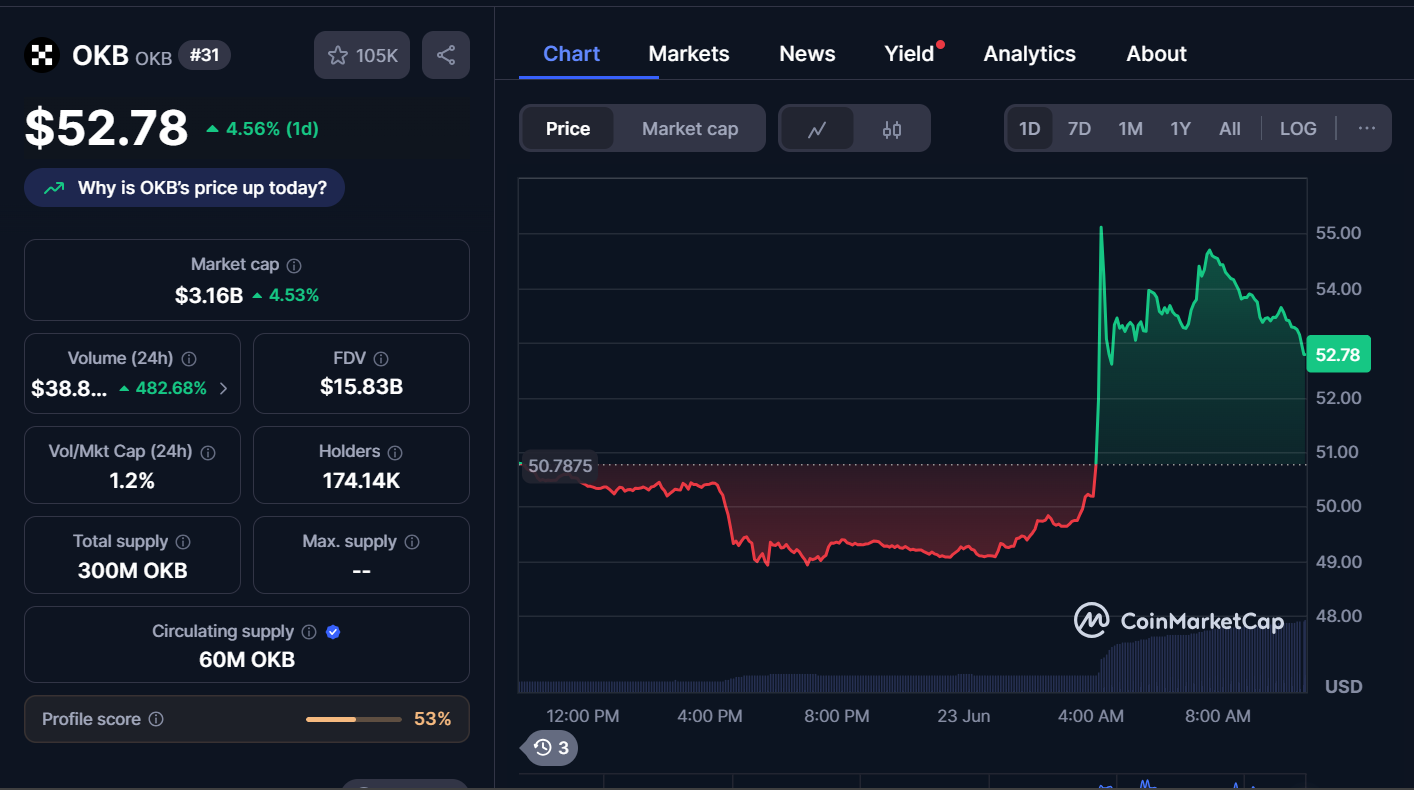The width and height of the screenshot is (1414, 790).
Task: Click the verified badge on Circulating supply
Action: pyautogui.click(x=333, y=632)
